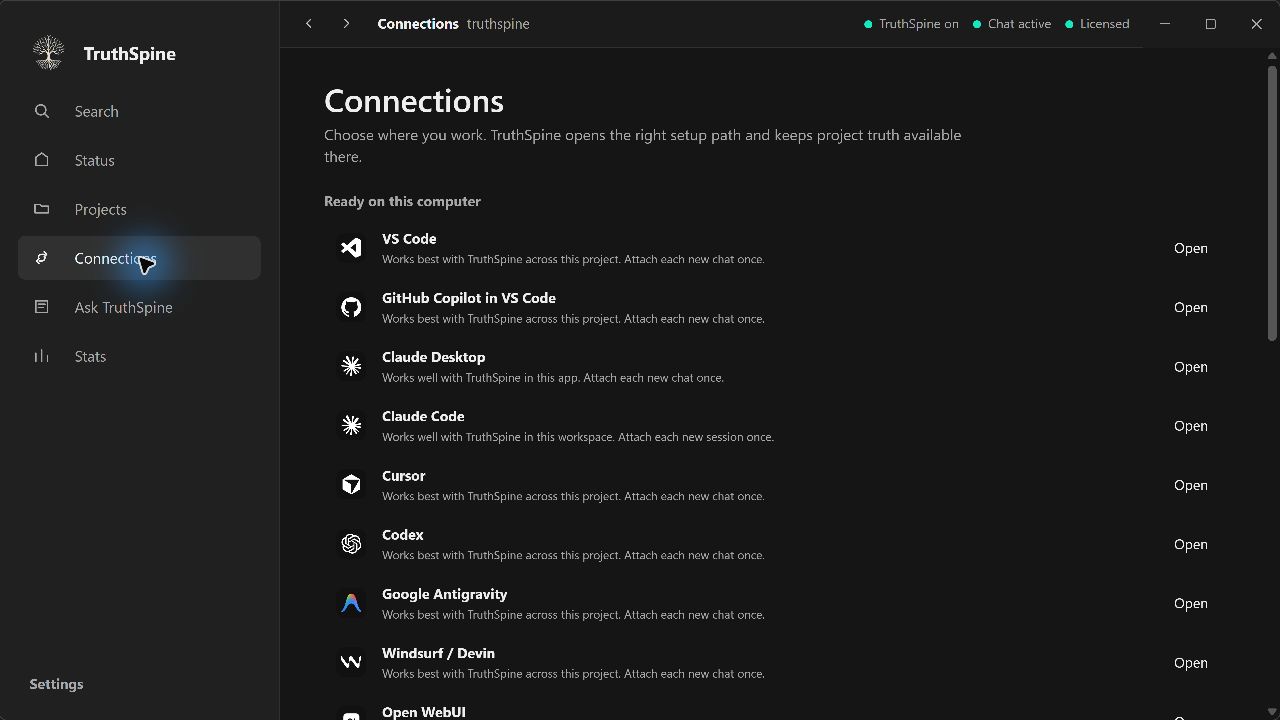Viewport: 1280px width, 720px height.
Task: Click the "Ready on this computer" heading
Action: [402, 201]
